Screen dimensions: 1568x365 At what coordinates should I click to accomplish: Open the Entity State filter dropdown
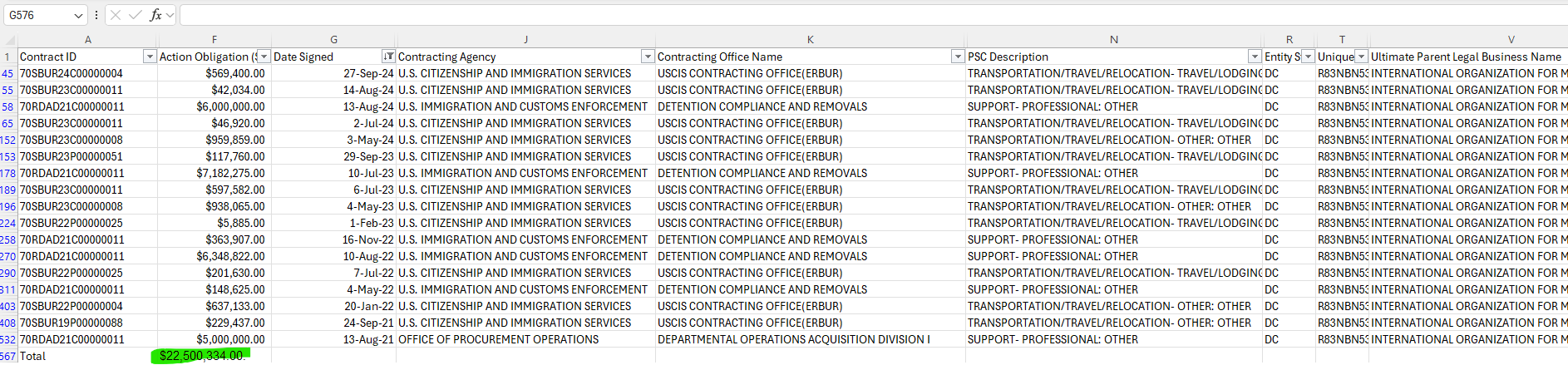1308,57
